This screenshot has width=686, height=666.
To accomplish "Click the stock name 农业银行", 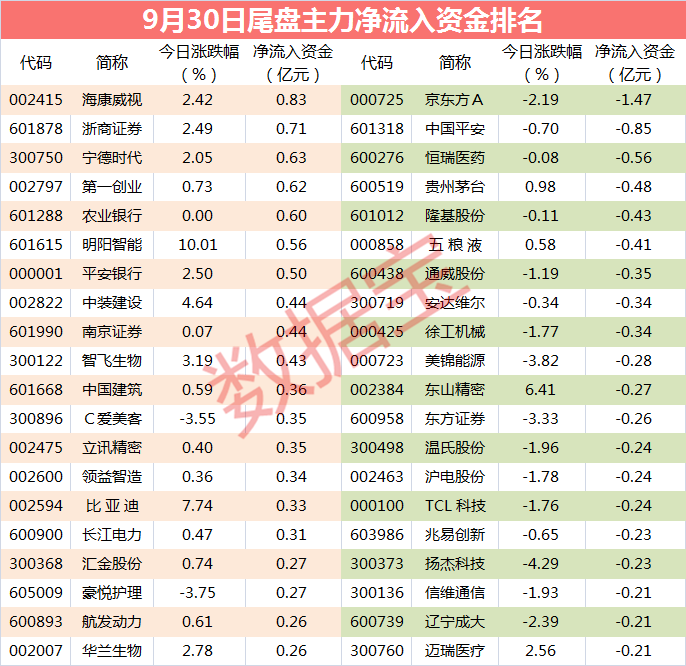I will (112, 216).
